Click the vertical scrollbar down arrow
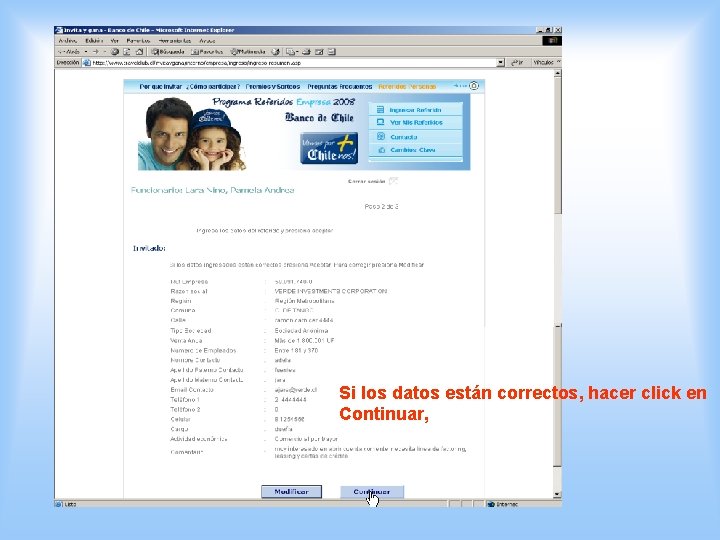Image resolution: width=720 pixels, height=540 pixels. point(557,495)
